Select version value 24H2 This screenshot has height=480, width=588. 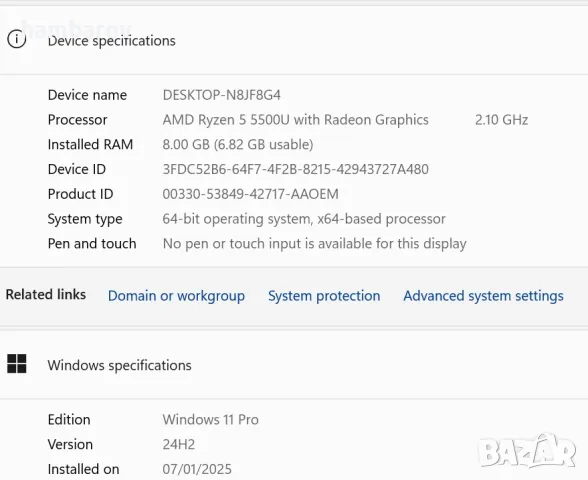[178, 444]
